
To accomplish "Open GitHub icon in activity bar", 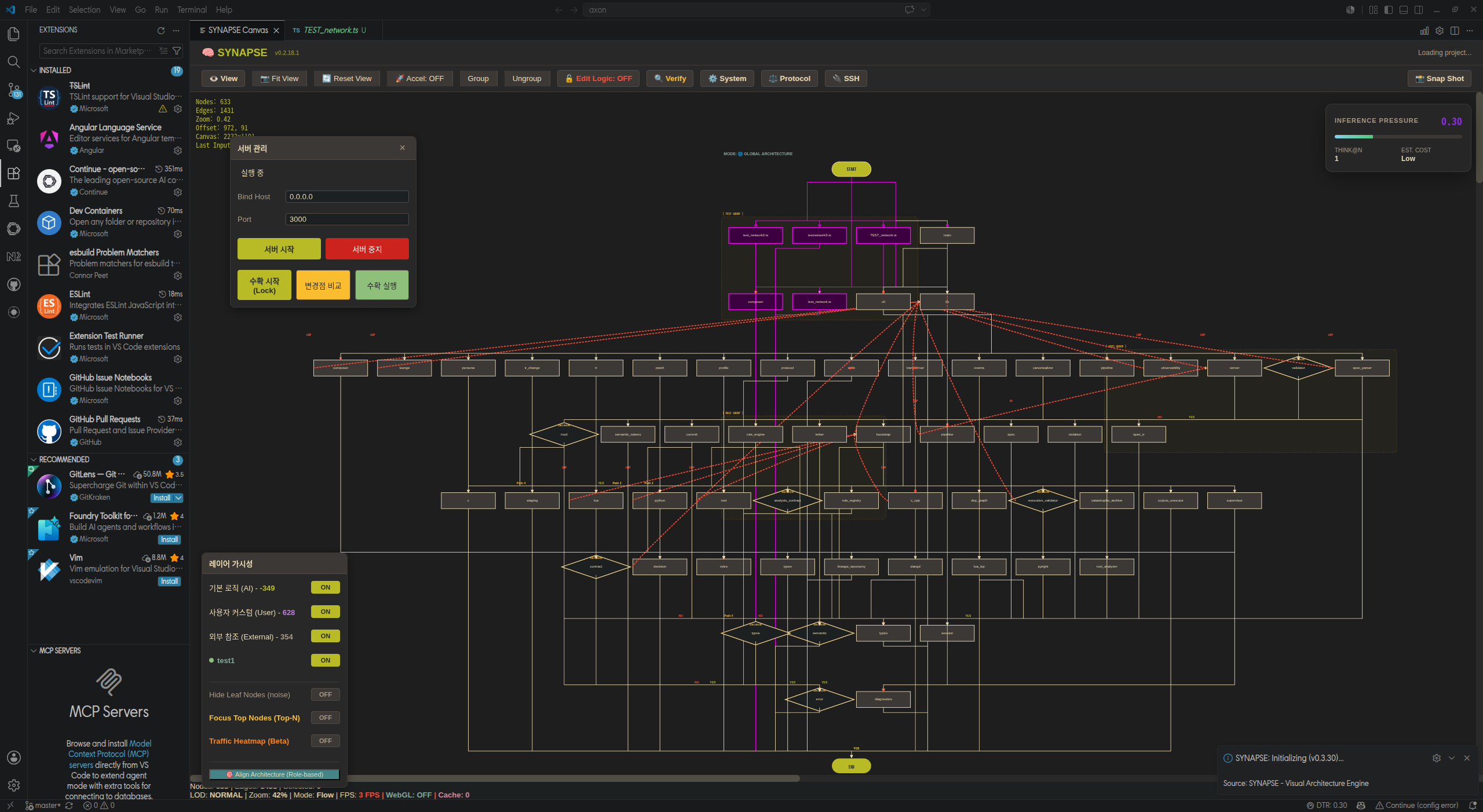I will pyautogui.click(x=13, y=284).
